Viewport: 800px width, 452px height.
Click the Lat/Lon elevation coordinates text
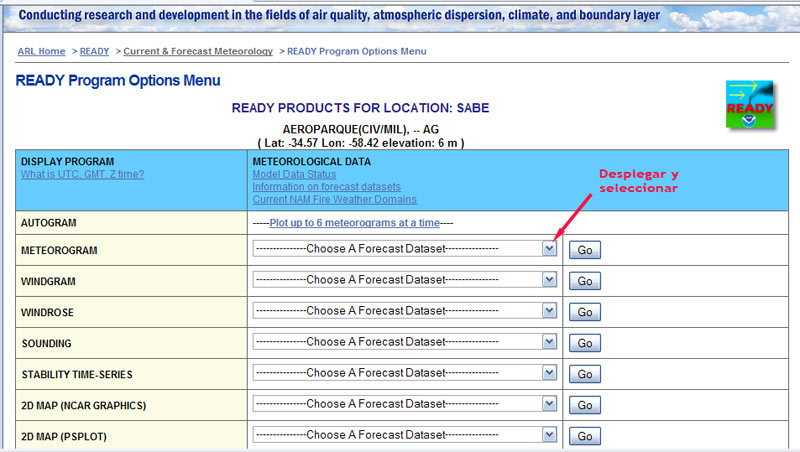(x=361, y=143)
